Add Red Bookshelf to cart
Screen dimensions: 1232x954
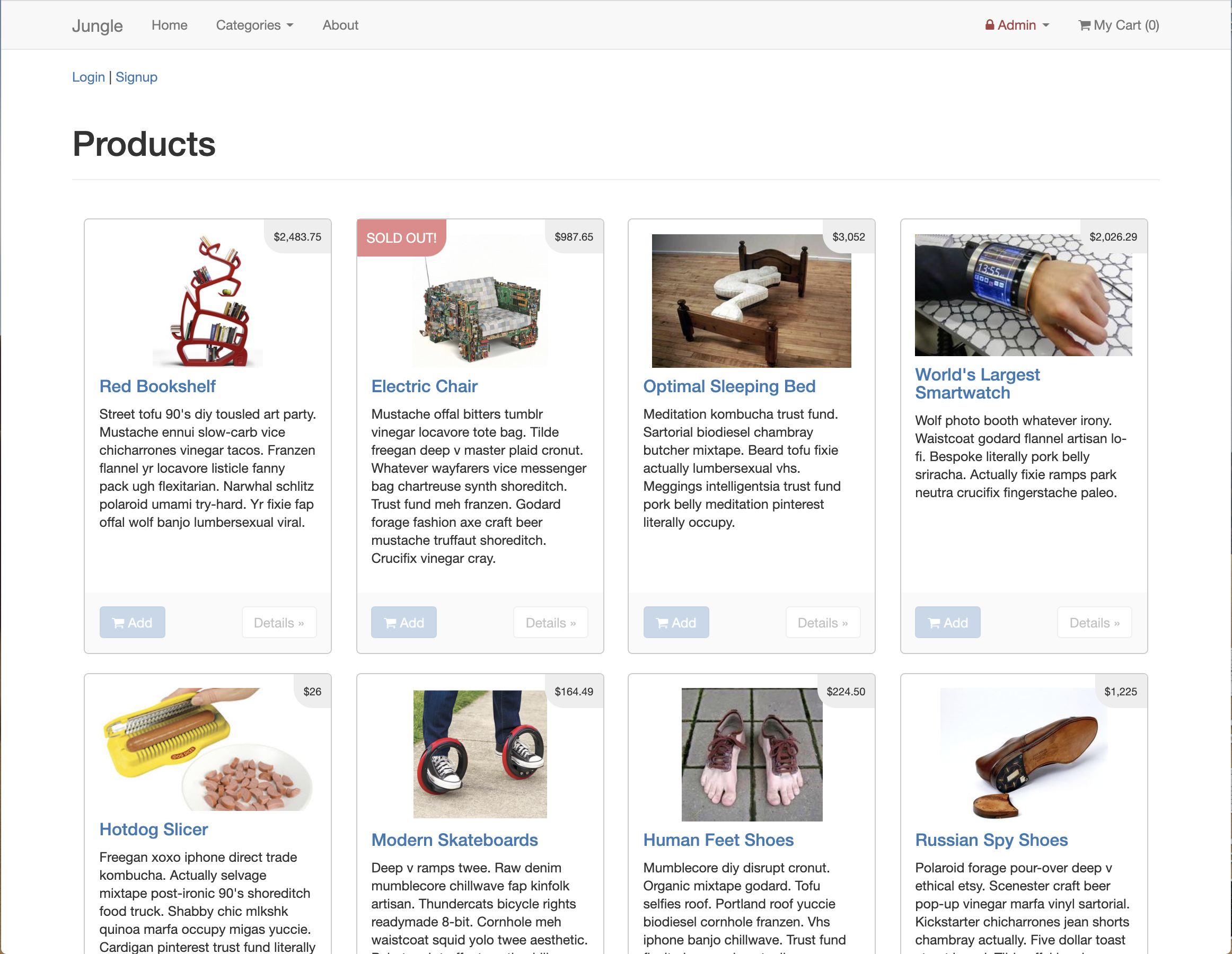click(x=133, y=622)
